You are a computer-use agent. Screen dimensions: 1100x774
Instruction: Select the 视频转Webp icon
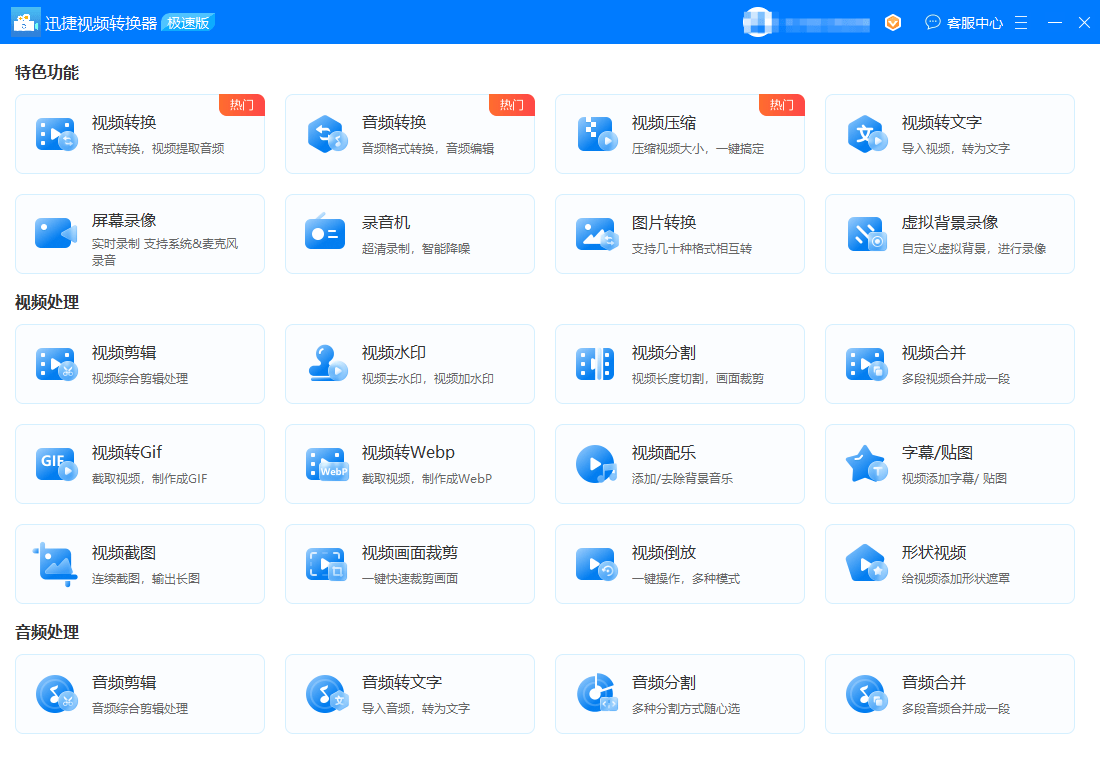click(327, 464)
